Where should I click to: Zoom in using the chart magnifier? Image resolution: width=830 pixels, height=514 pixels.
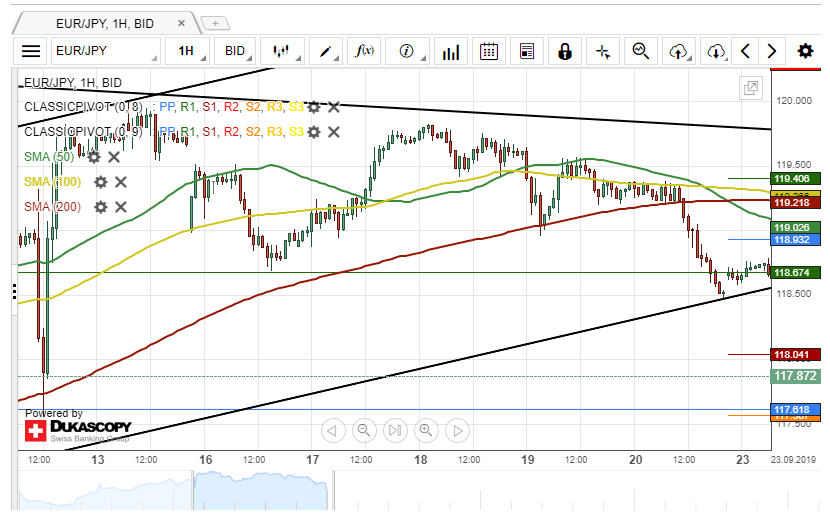pyautogui.click(x=426, y=431)
